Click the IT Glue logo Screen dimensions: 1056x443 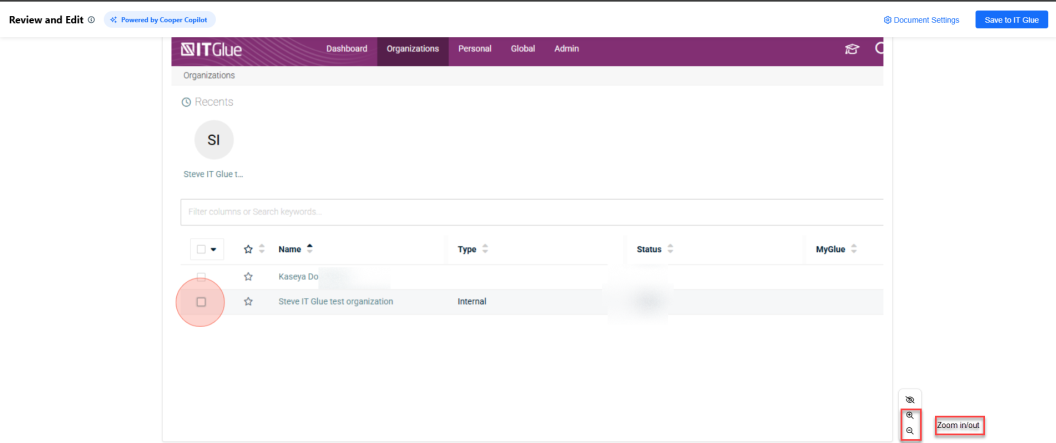point(211,48)
